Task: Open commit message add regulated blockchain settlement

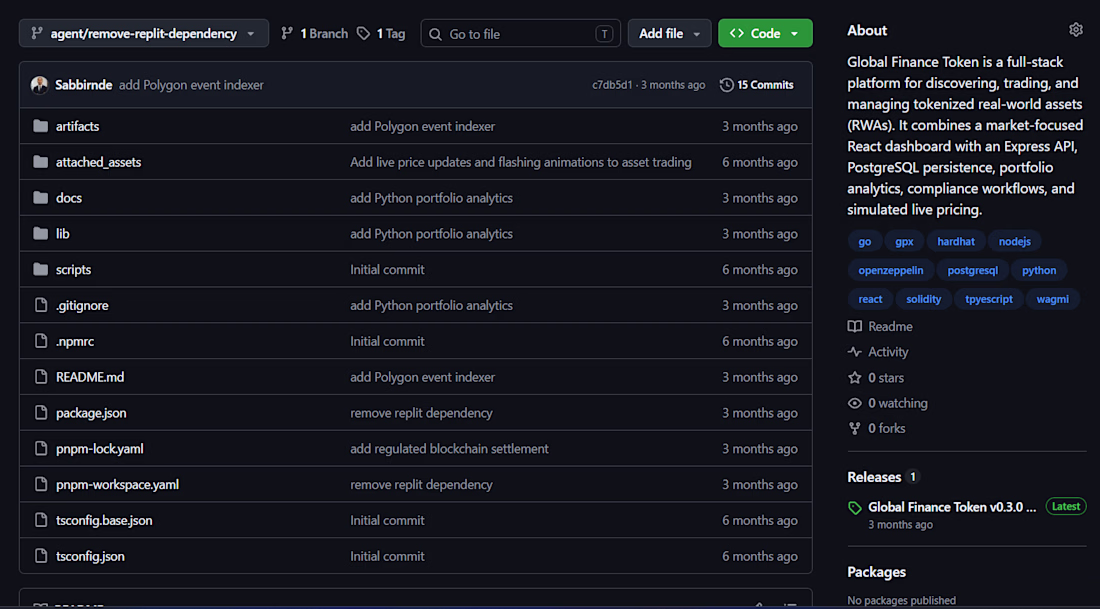Action: pos(450,448)
